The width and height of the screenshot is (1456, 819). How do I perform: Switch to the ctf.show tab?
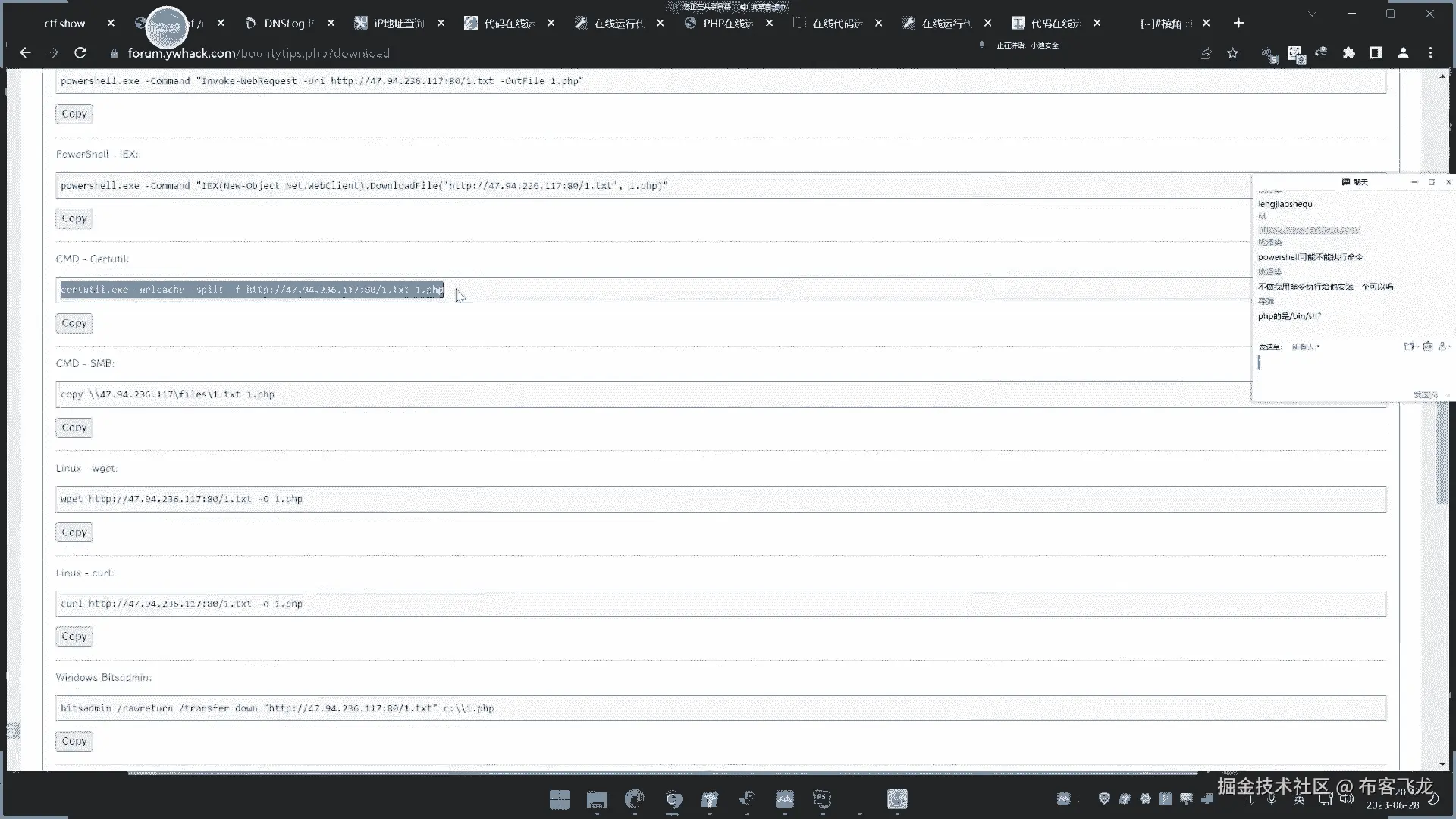pos(64,24)
